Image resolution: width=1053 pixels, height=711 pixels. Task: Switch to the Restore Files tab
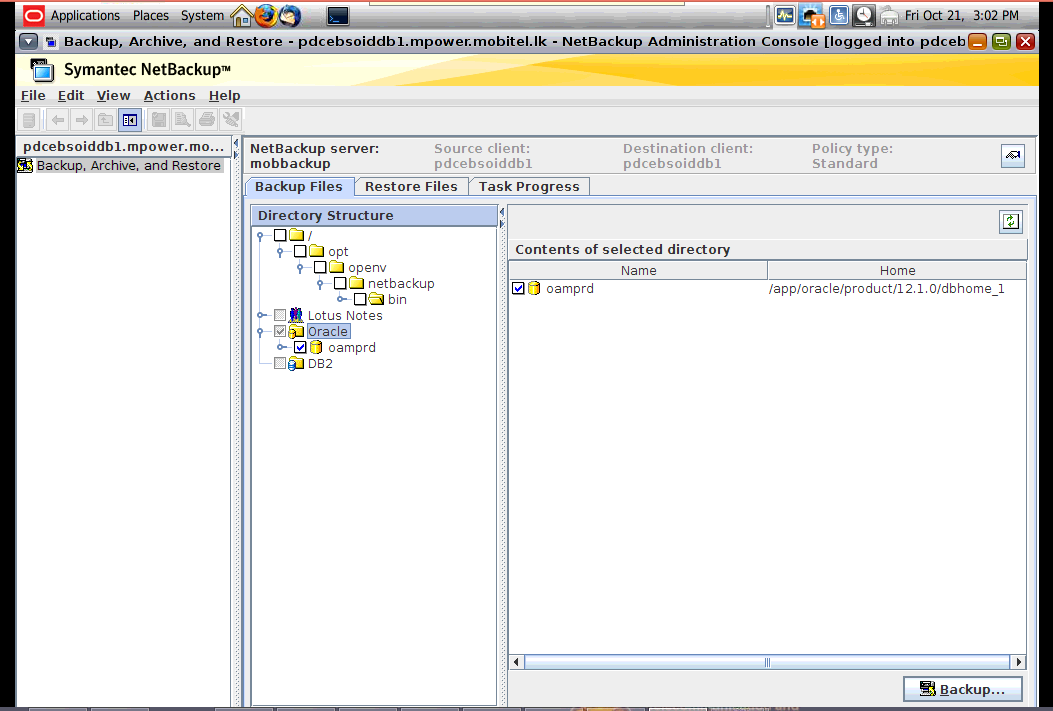411,186
